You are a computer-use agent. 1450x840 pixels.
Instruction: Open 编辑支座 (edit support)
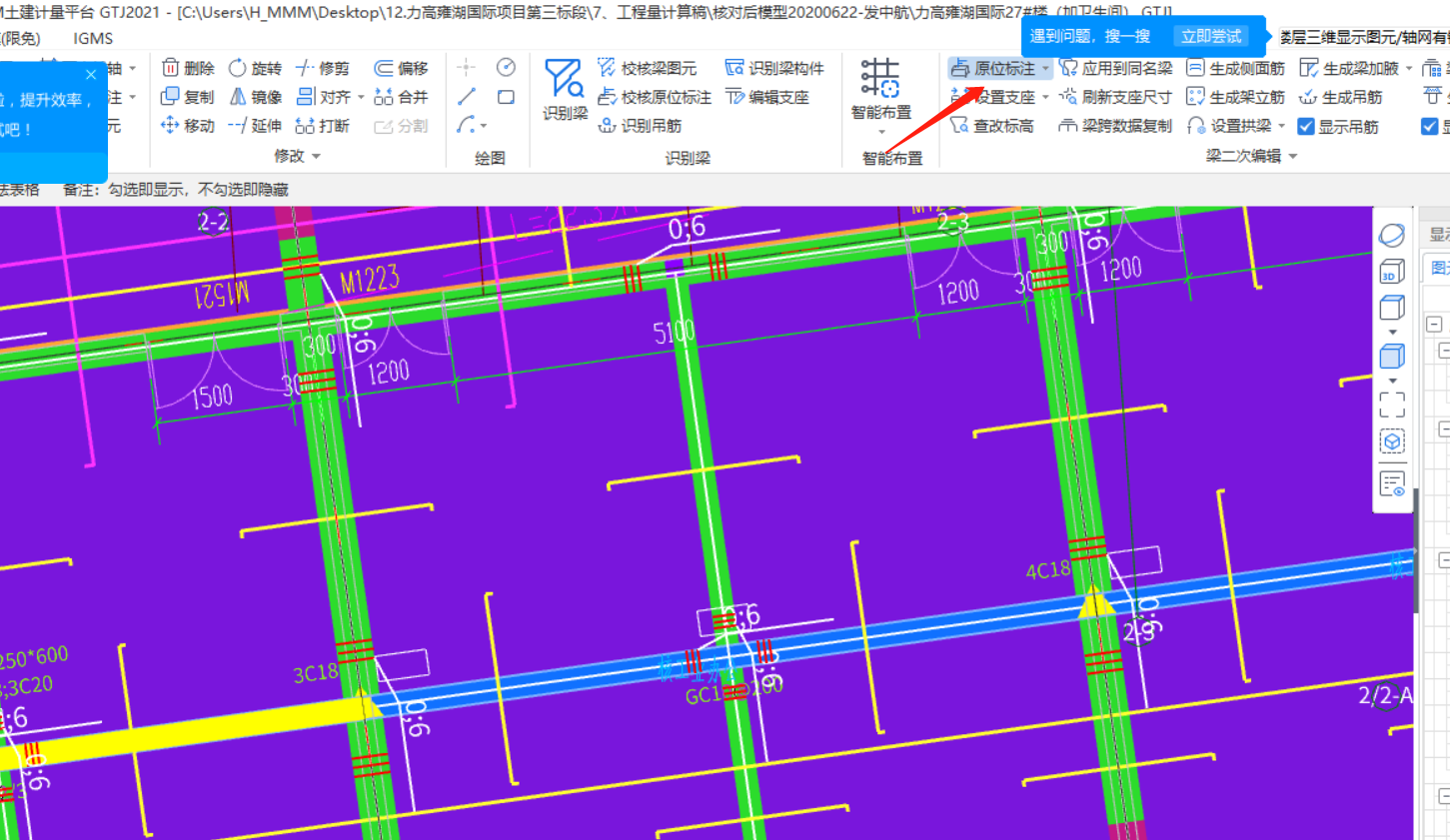(x=767, y=97)
